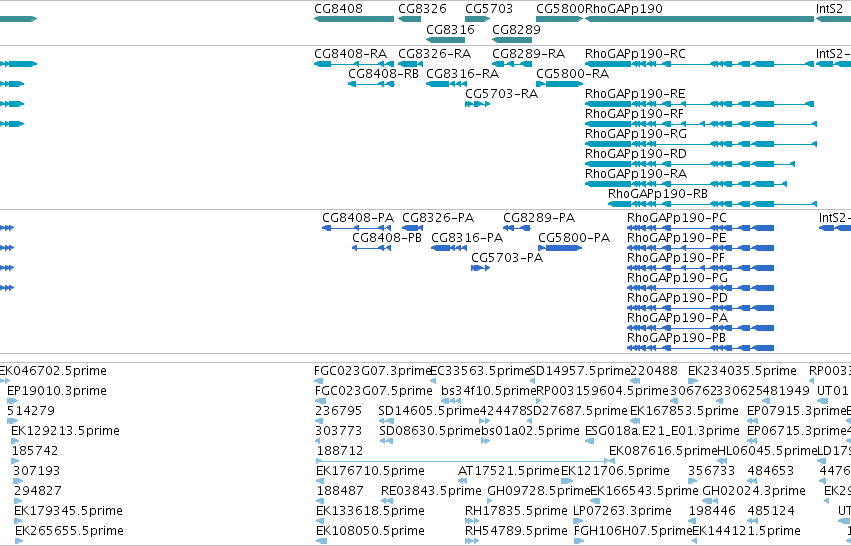Select protein CG5800-PA
Image resolution: width=851 pixels, height=546 pixels.
(x=560, y=248)
